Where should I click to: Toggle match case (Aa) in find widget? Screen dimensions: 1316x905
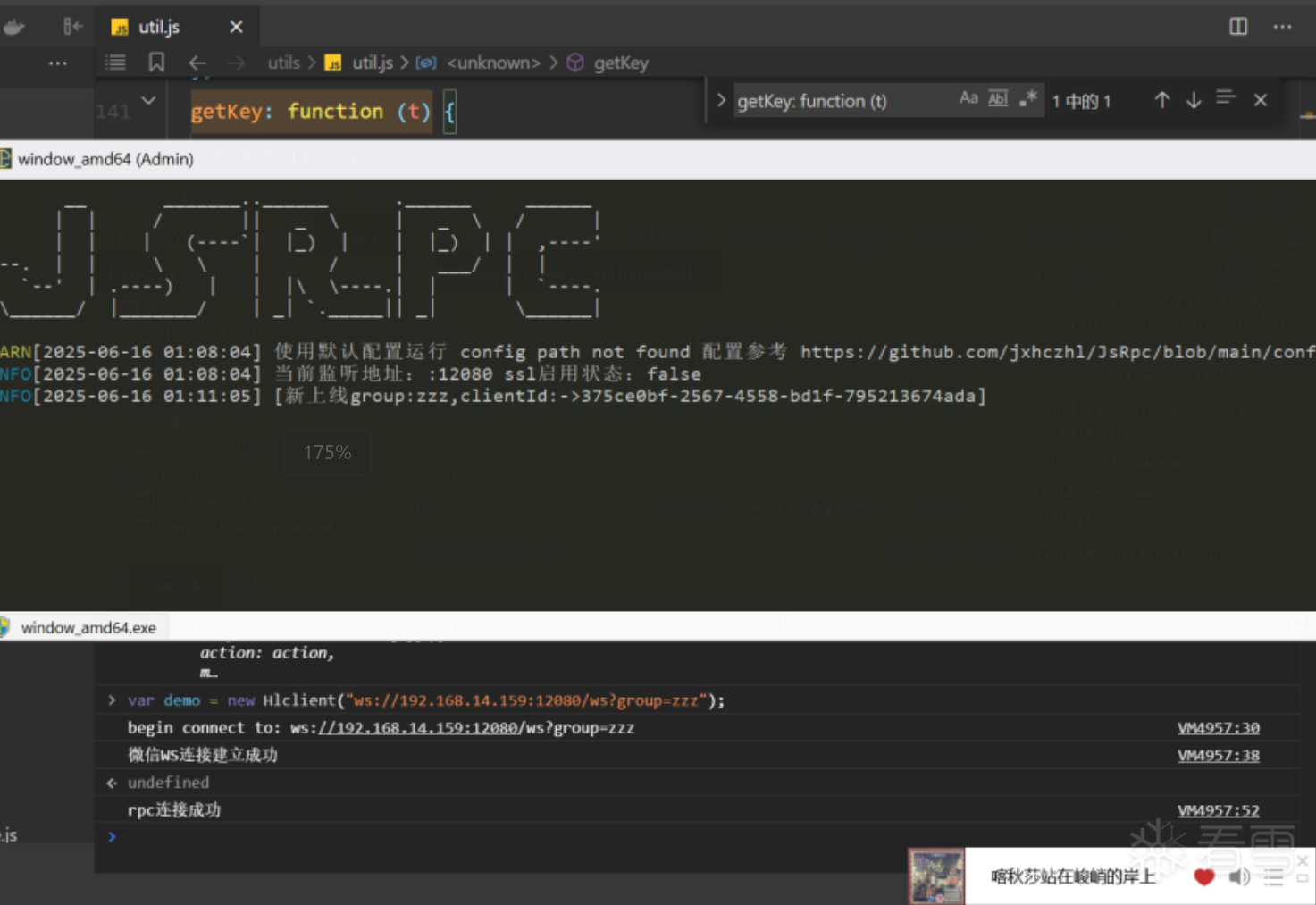tap(968, 99)
